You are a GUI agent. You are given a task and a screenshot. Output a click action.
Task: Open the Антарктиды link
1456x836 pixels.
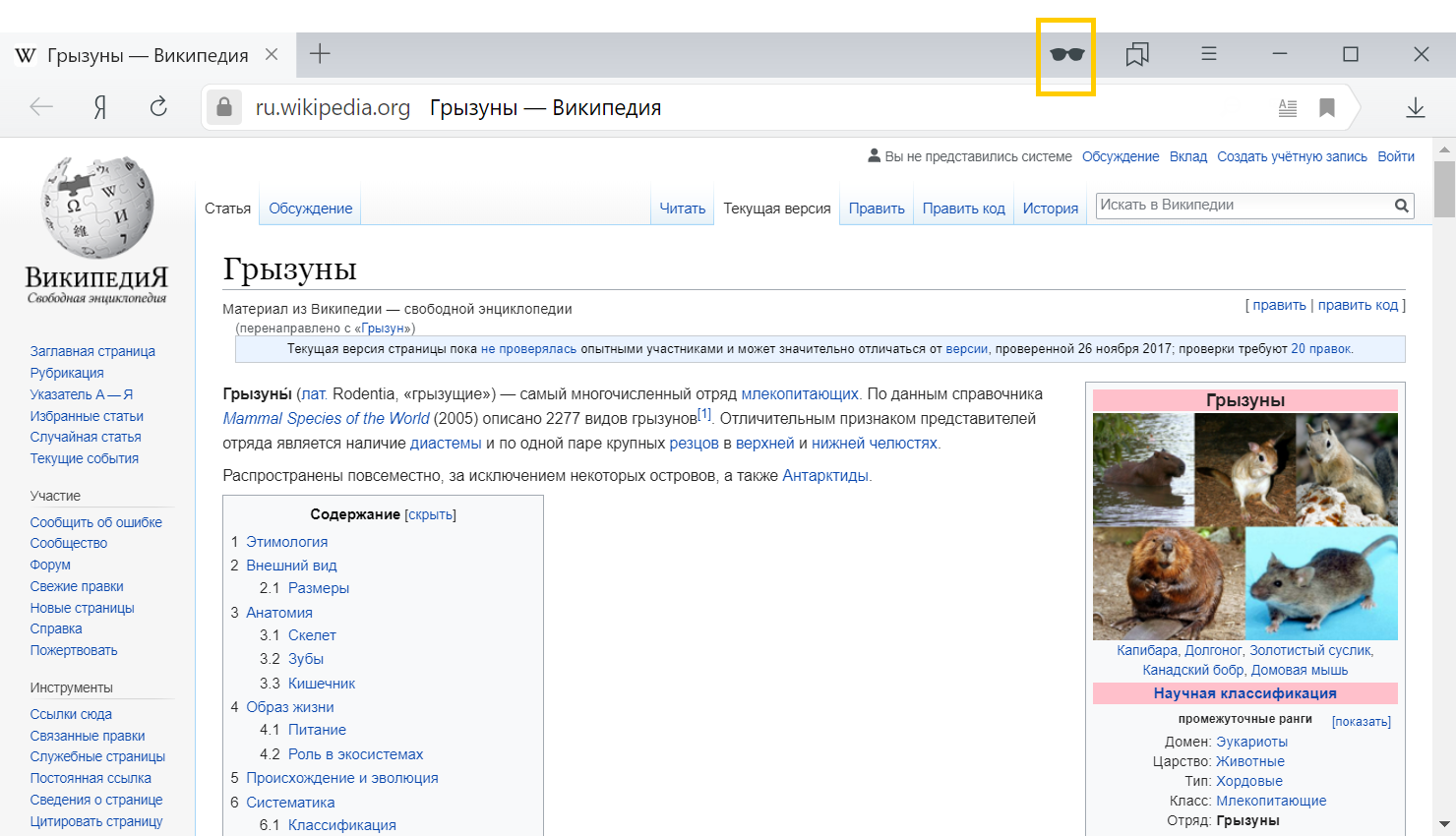pos(825,476)
